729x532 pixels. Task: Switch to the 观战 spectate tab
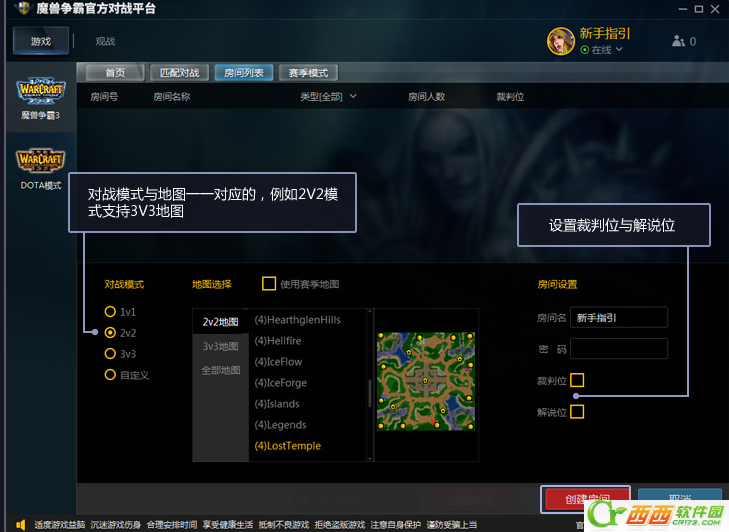point(105,41)
